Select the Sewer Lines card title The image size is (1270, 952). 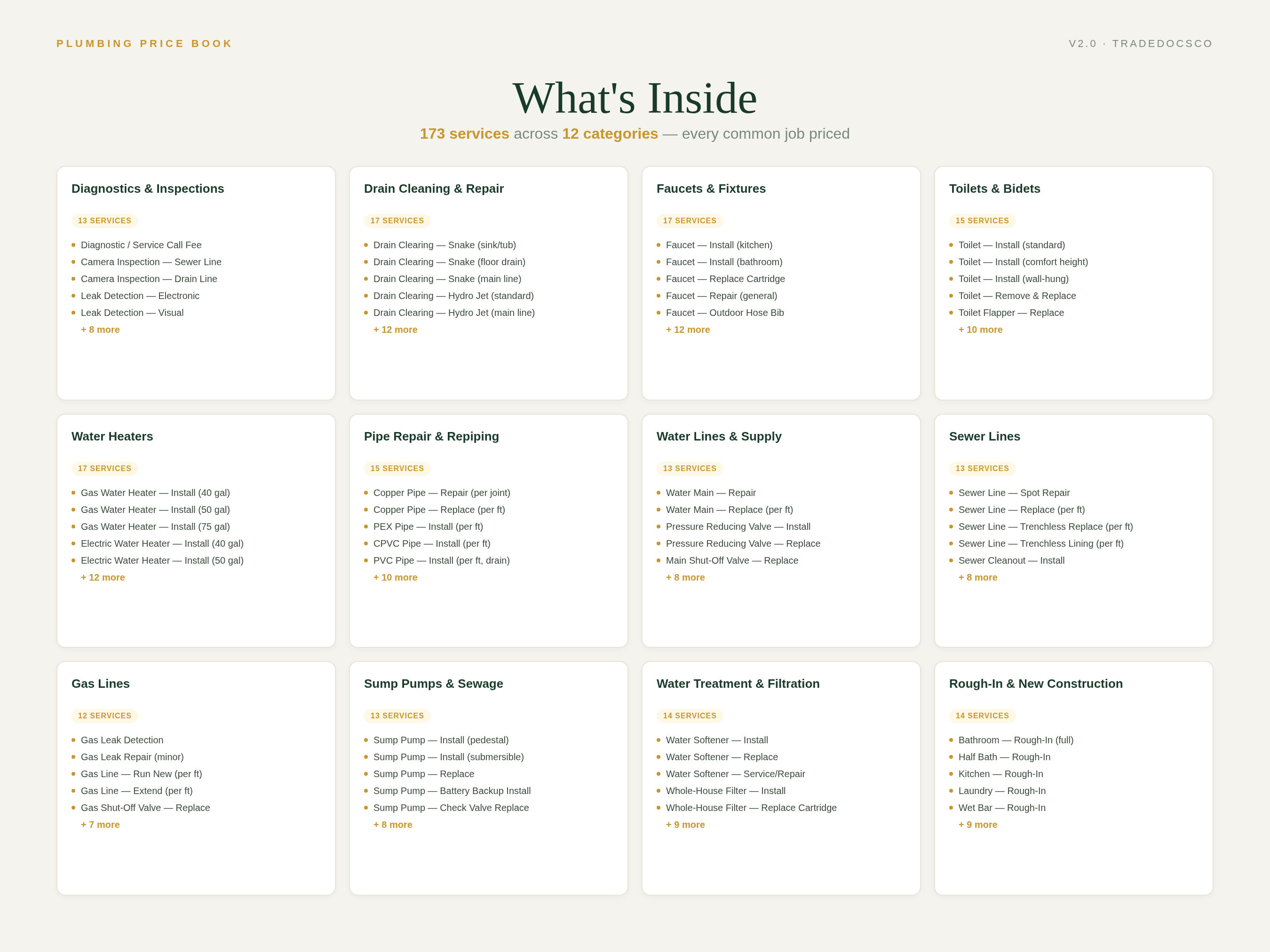984,436
